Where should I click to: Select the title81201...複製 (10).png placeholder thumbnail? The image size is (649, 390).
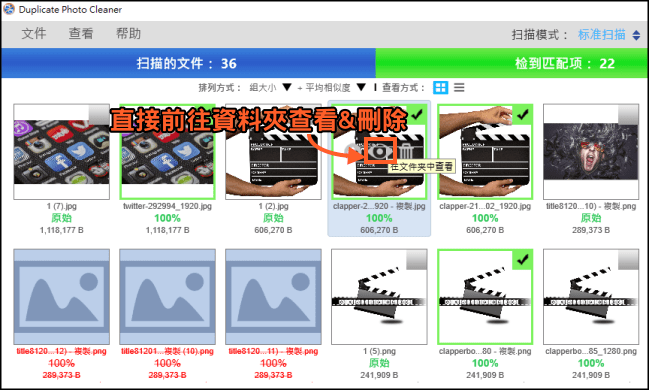167,296
